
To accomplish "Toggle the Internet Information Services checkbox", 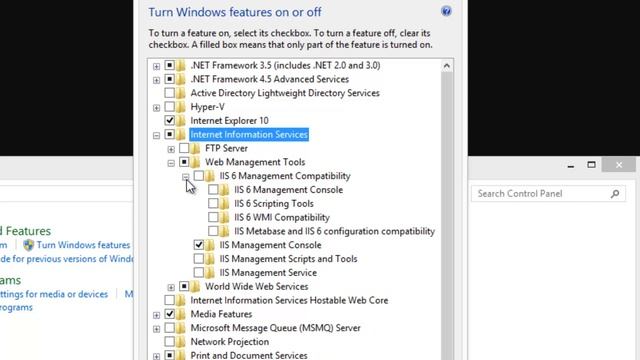I will coord(169,134).
